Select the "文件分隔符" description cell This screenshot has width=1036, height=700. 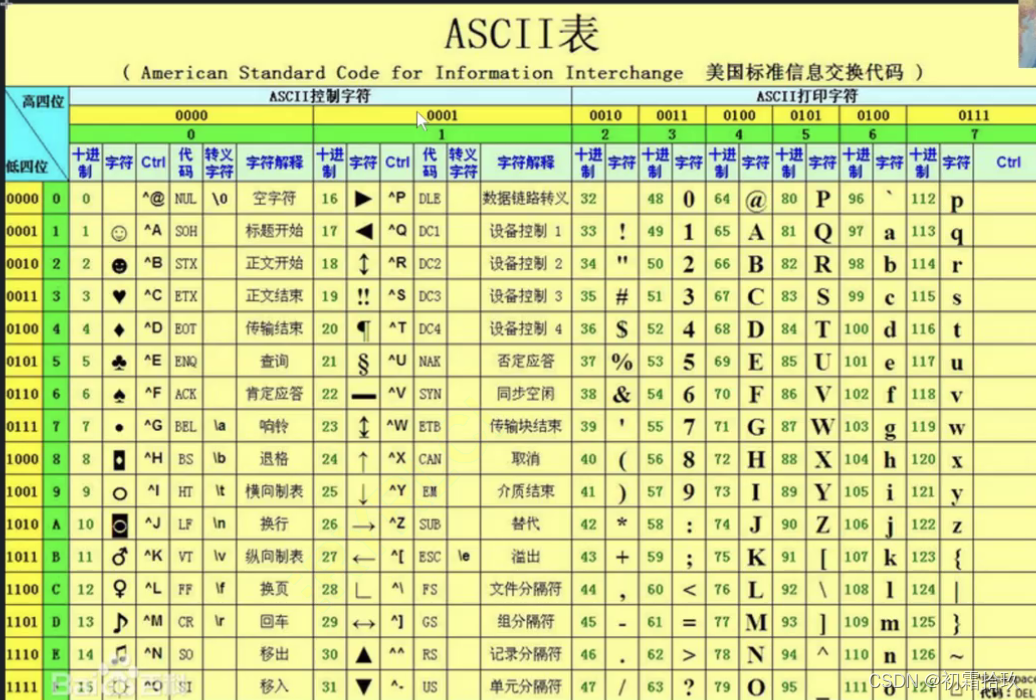click(525, 589)
